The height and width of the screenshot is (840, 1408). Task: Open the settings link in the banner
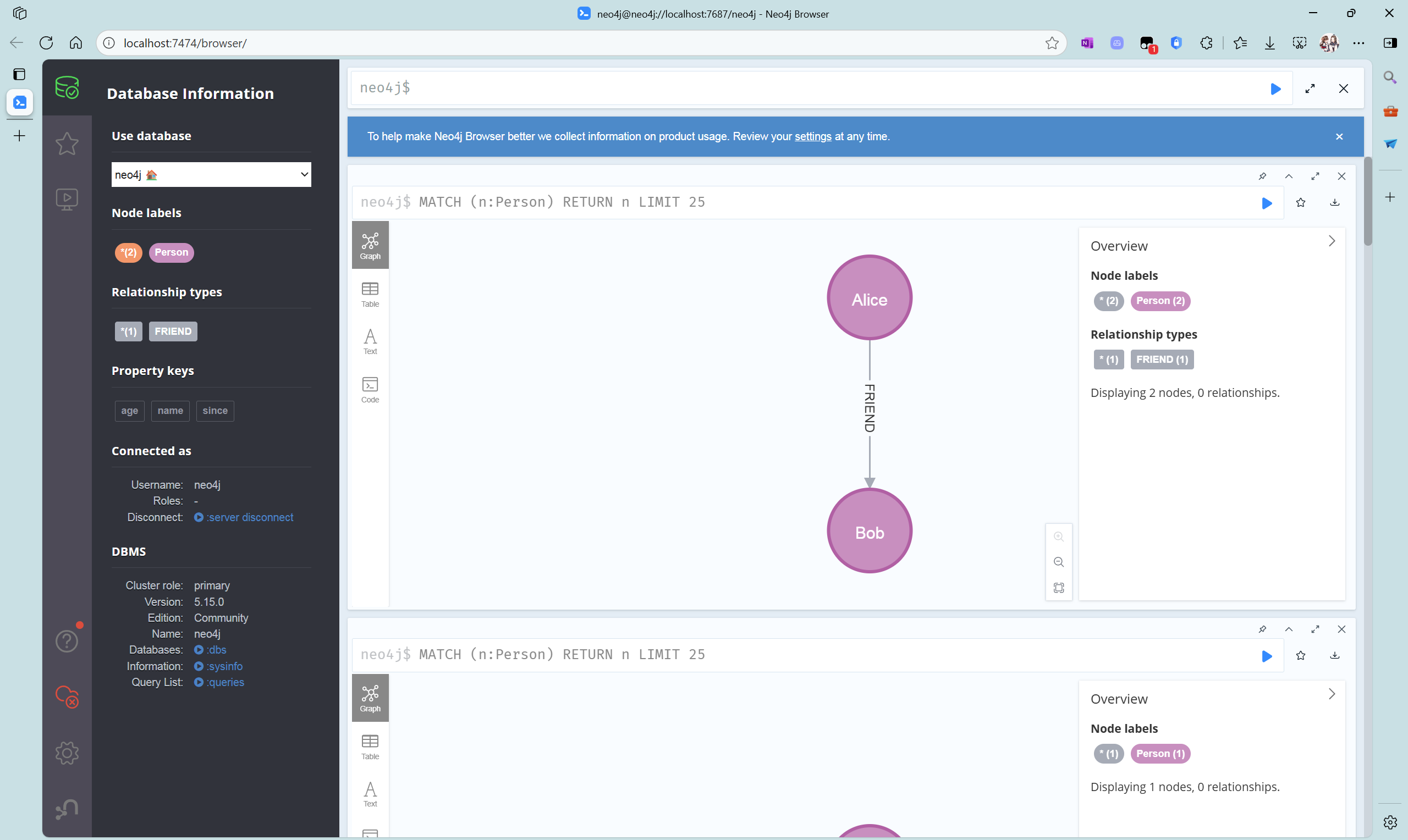813,136
